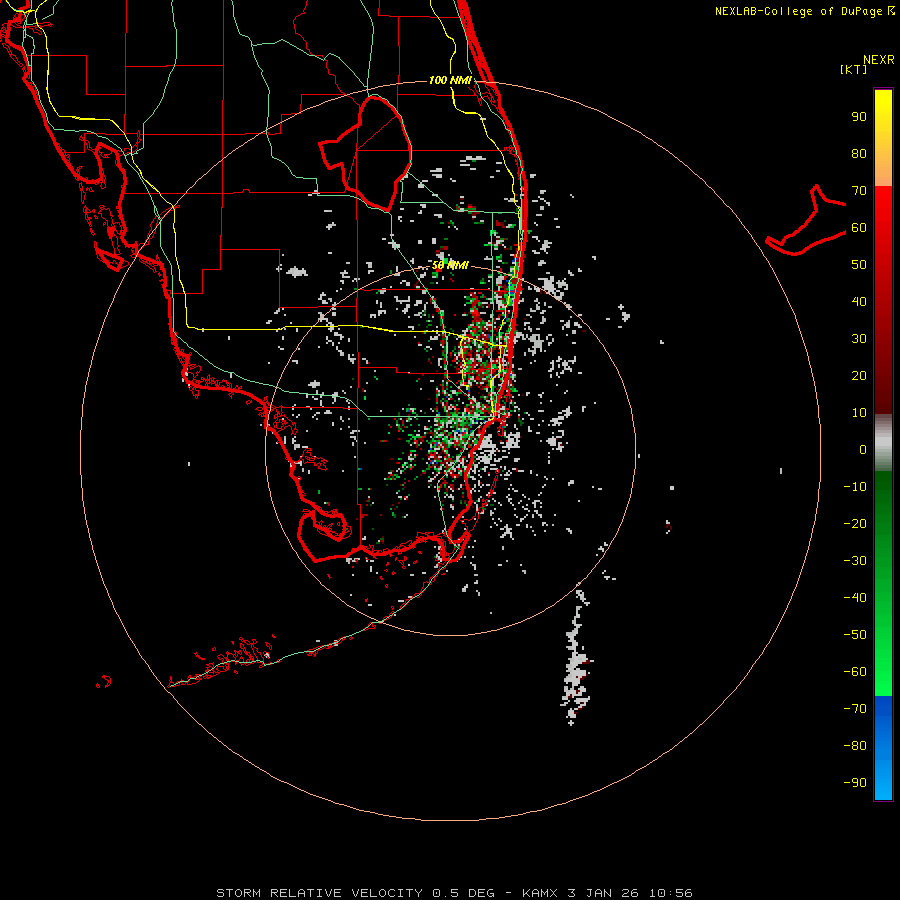The width and height of the screenshot is (900, 900).
Task: Click the -30 value on the color scale
Action: tap(855, 561)
